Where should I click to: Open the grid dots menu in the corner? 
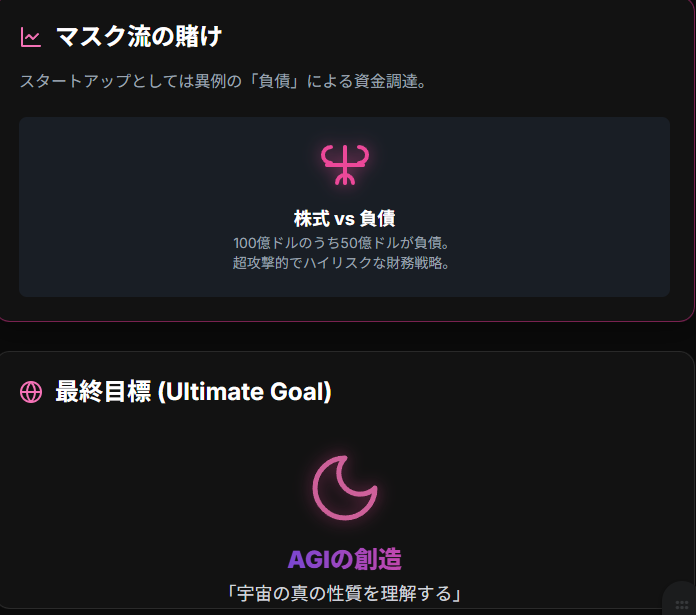(x=681, y=603)
